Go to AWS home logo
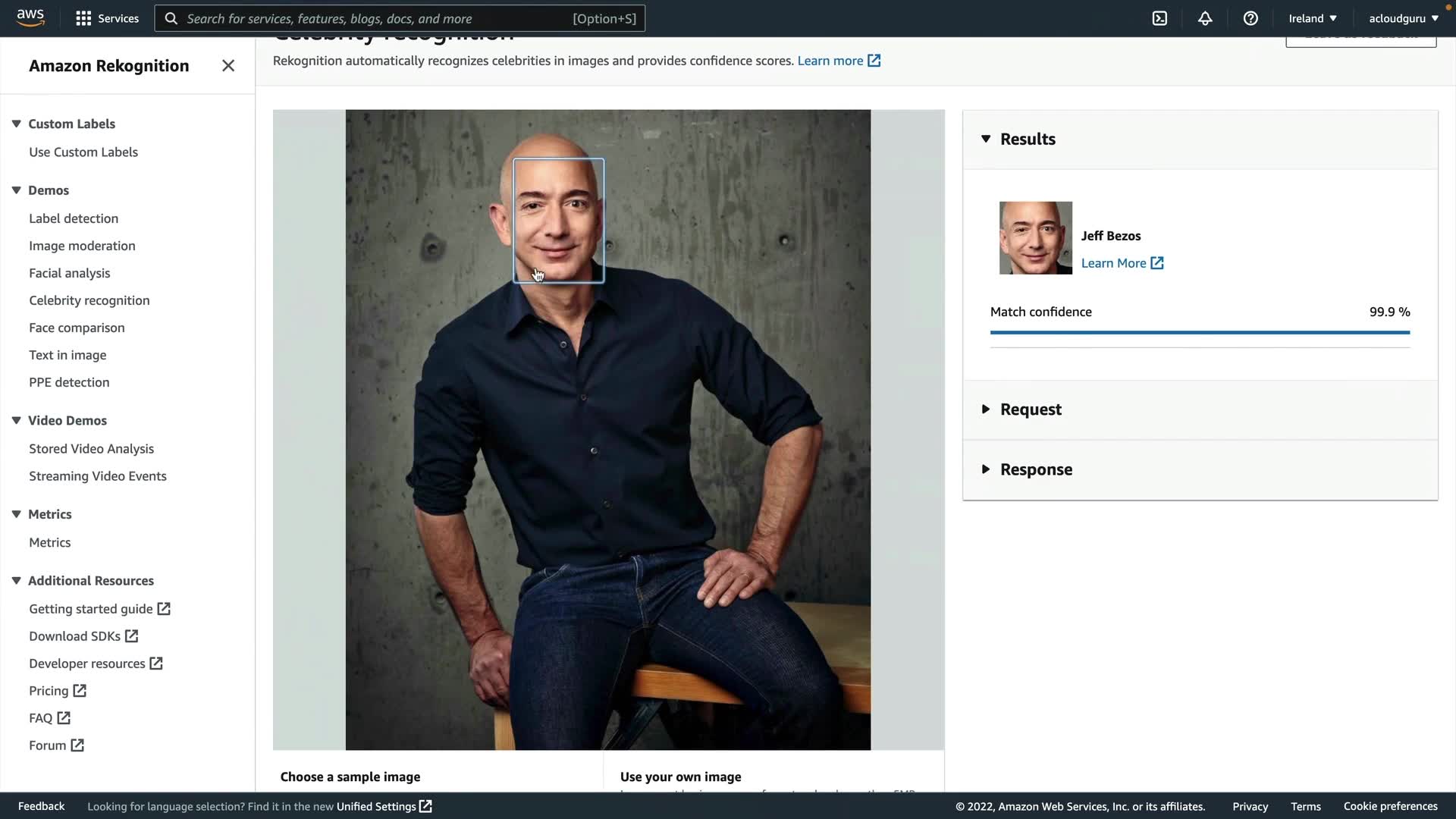The image size is (1456, 819). (x=30, y=17)
